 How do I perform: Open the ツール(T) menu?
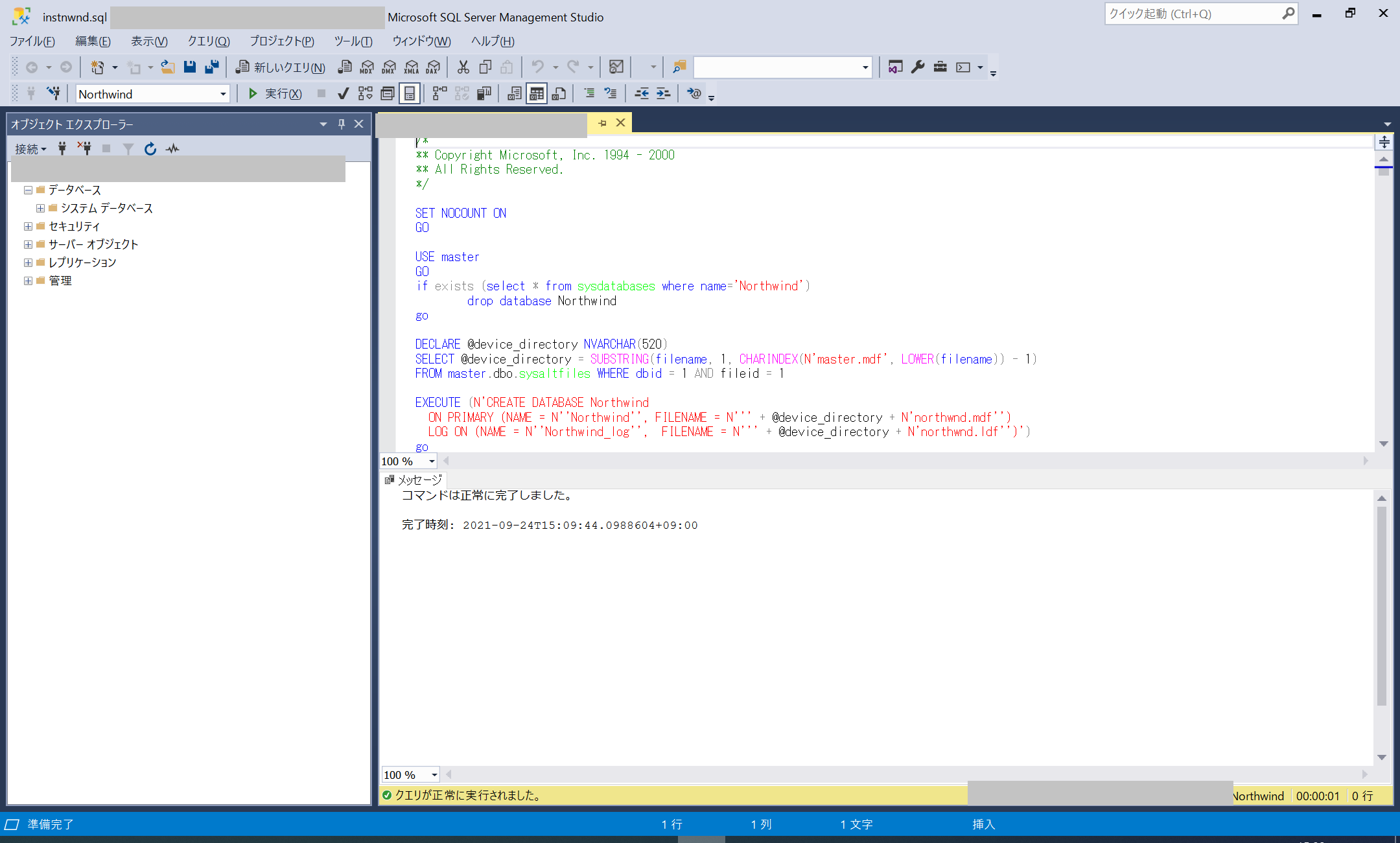353,41
